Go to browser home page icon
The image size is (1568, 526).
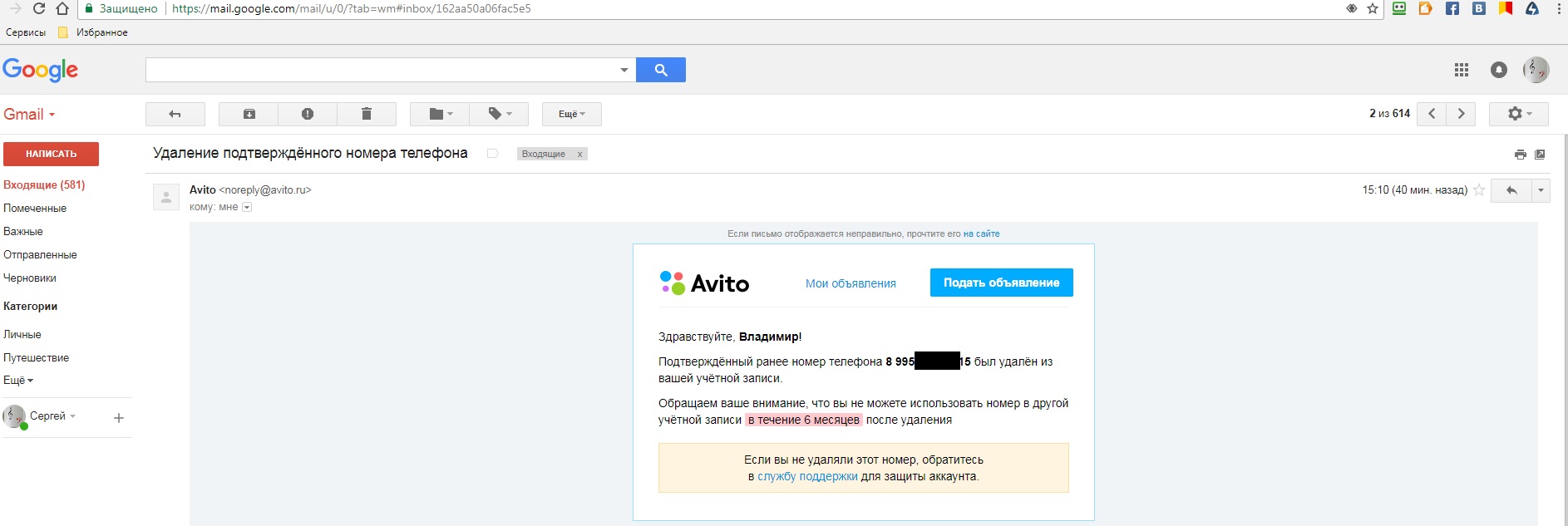pos(62,8)
